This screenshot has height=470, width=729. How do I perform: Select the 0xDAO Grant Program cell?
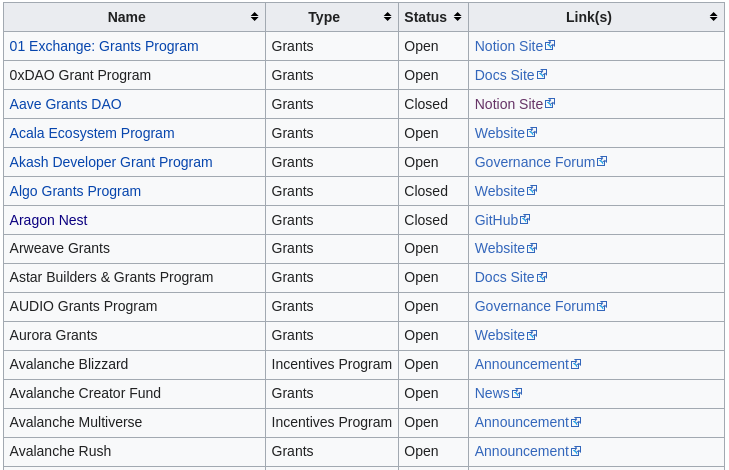pyautogui.click(x=134, y=75)
